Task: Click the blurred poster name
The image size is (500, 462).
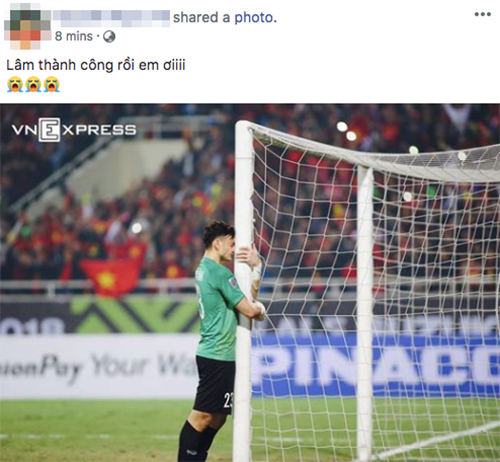Action: (x=111, y=18)
